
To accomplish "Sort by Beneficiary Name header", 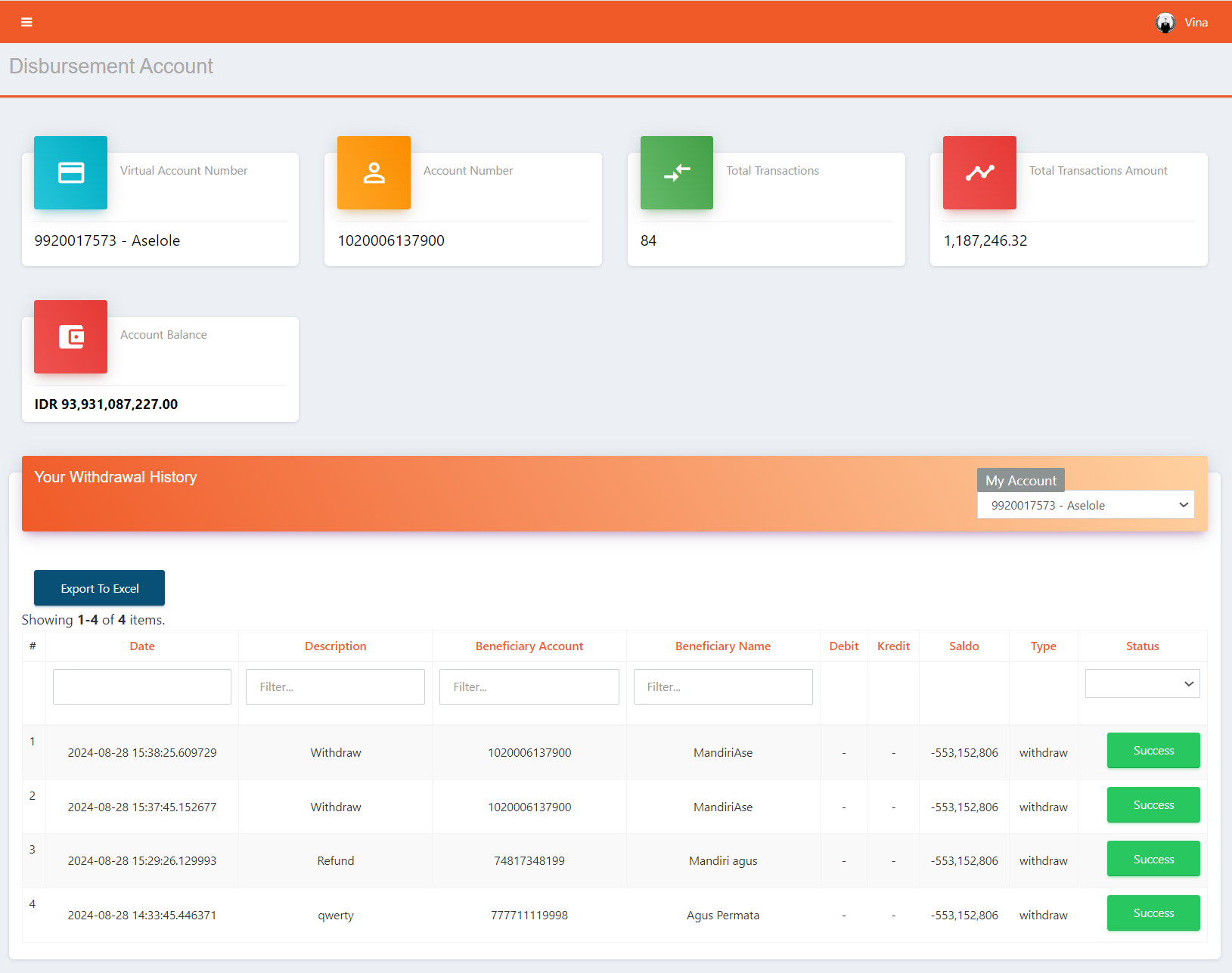I will [x=722, y=646].
